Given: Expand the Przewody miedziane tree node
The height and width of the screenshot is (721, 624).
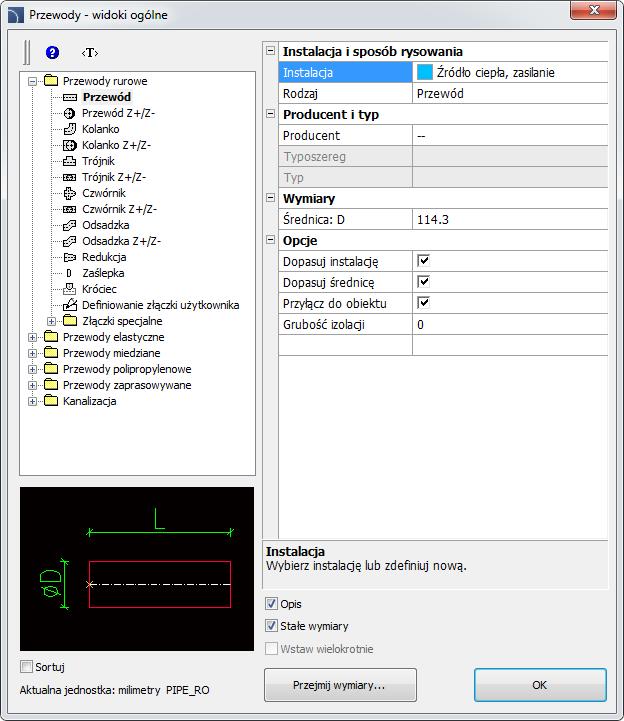Looking at the screenshot, I should tap(32, 353).
